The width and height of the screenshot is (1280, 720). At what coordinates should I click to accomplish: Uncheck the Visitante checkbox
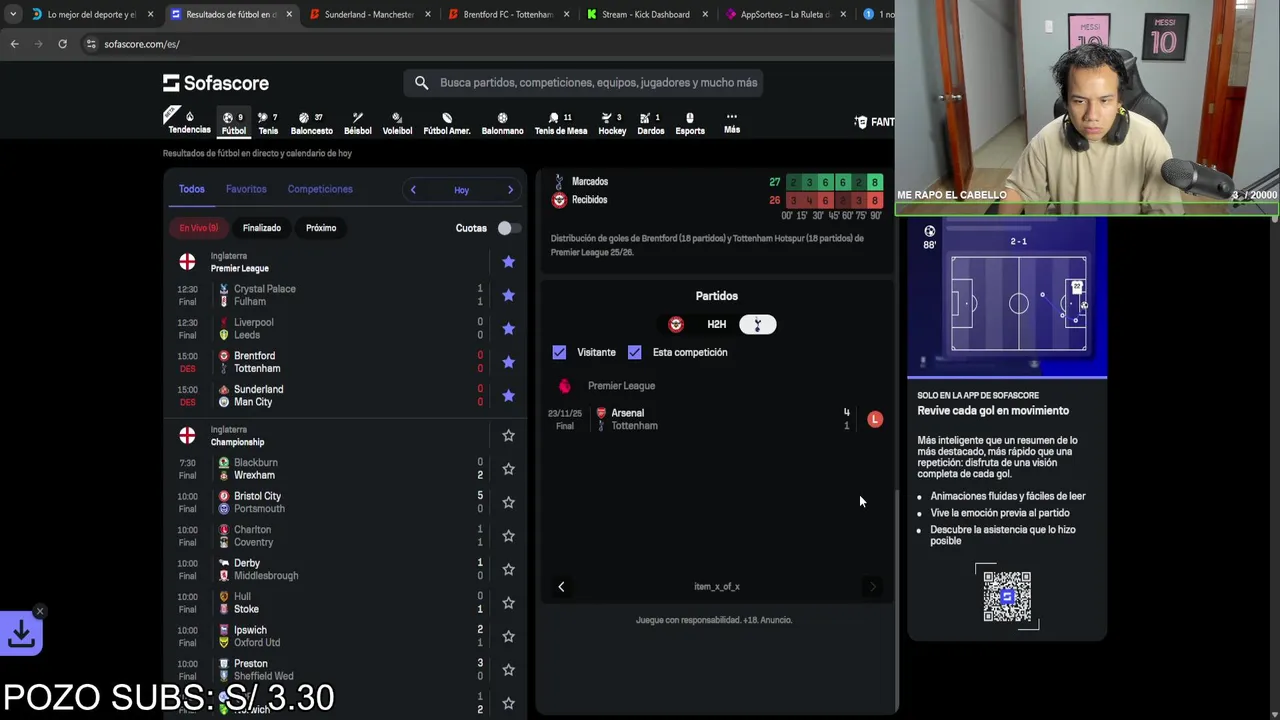559,352
